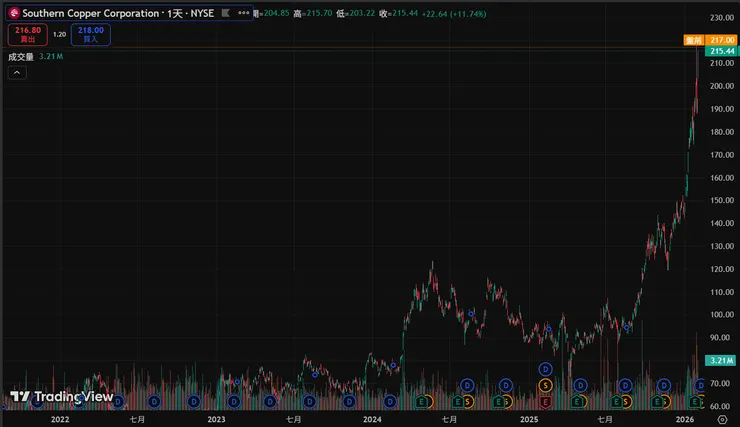
Task: Click the 60.00 price axis label
Action: click(722, 406)
